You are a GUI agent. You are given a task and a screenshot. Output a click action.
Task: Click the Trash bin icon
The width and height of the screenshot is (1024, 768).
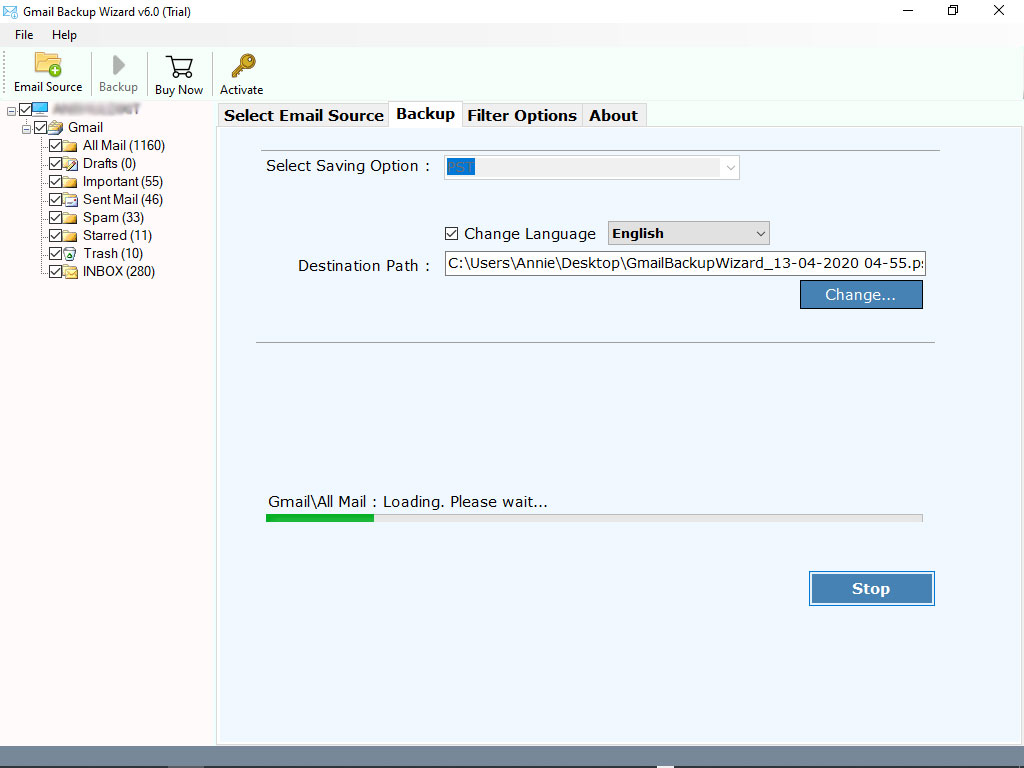[x=71, y=253]
